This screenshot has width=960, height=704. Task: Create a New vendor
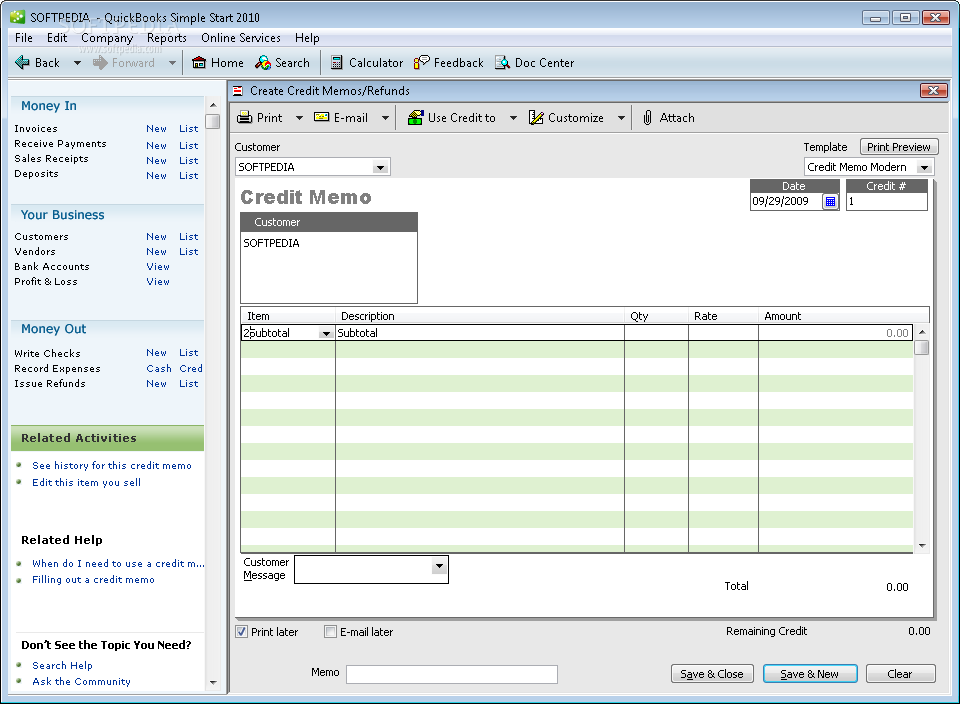(x=156, y=252)
